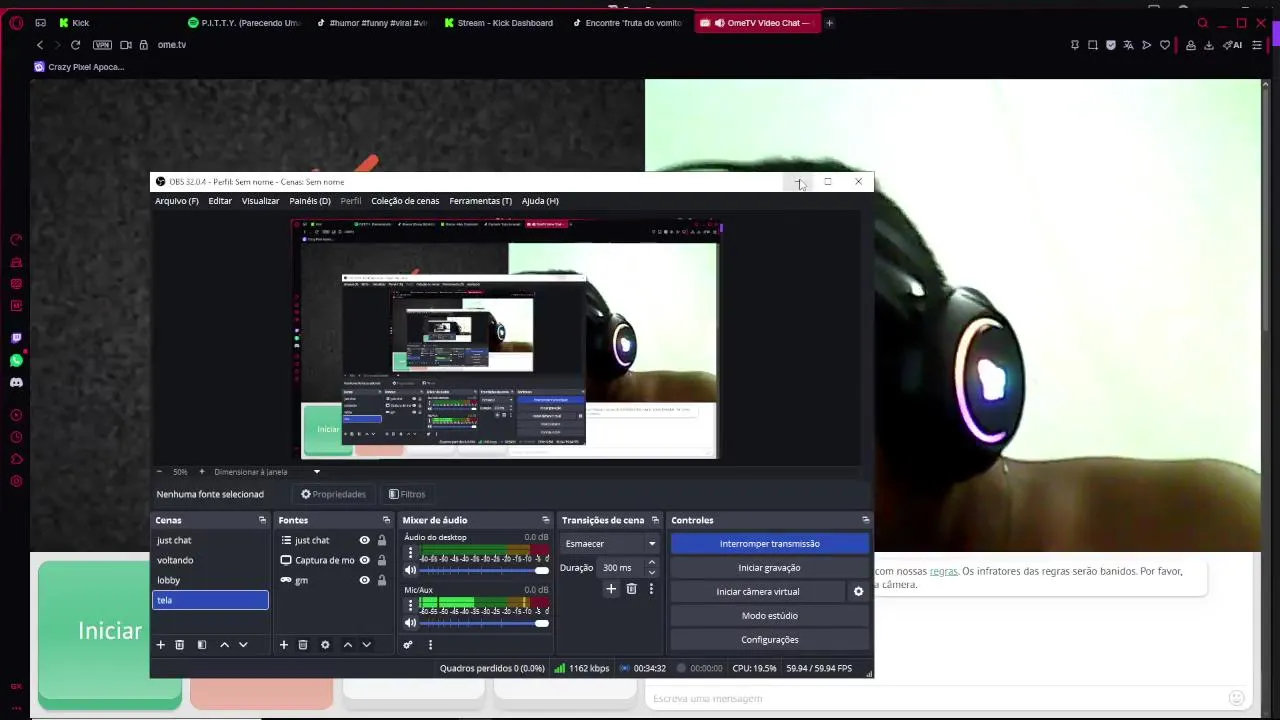Viewport: 1280px width, 720px height.
Task: Move source down in Fontes panel
Action: click(x=367, y=645)
